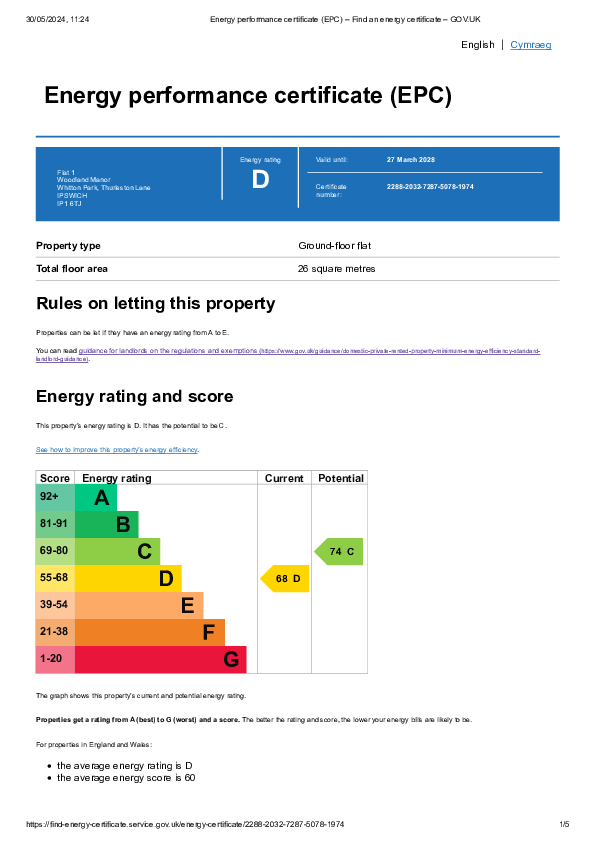
Task: Click the B rating bar
Action: point(106,525)
